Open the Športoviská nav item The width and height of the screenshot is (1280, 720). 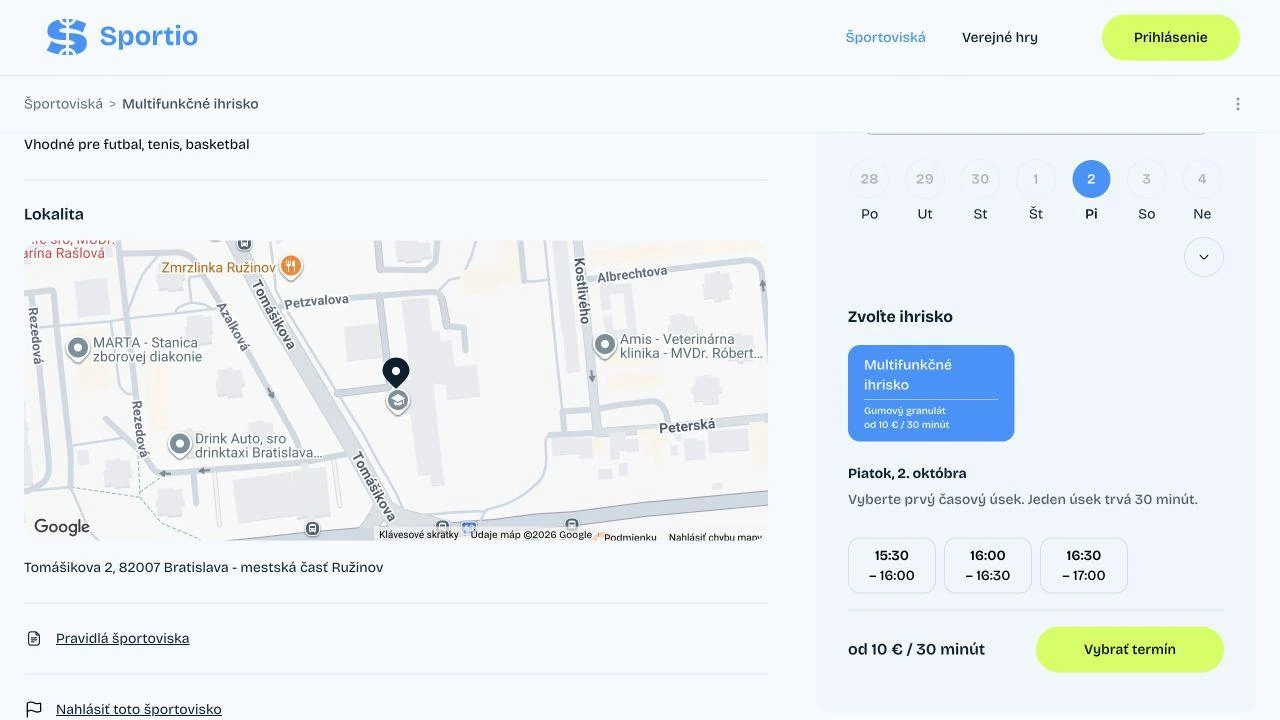(x=886, y=38)
